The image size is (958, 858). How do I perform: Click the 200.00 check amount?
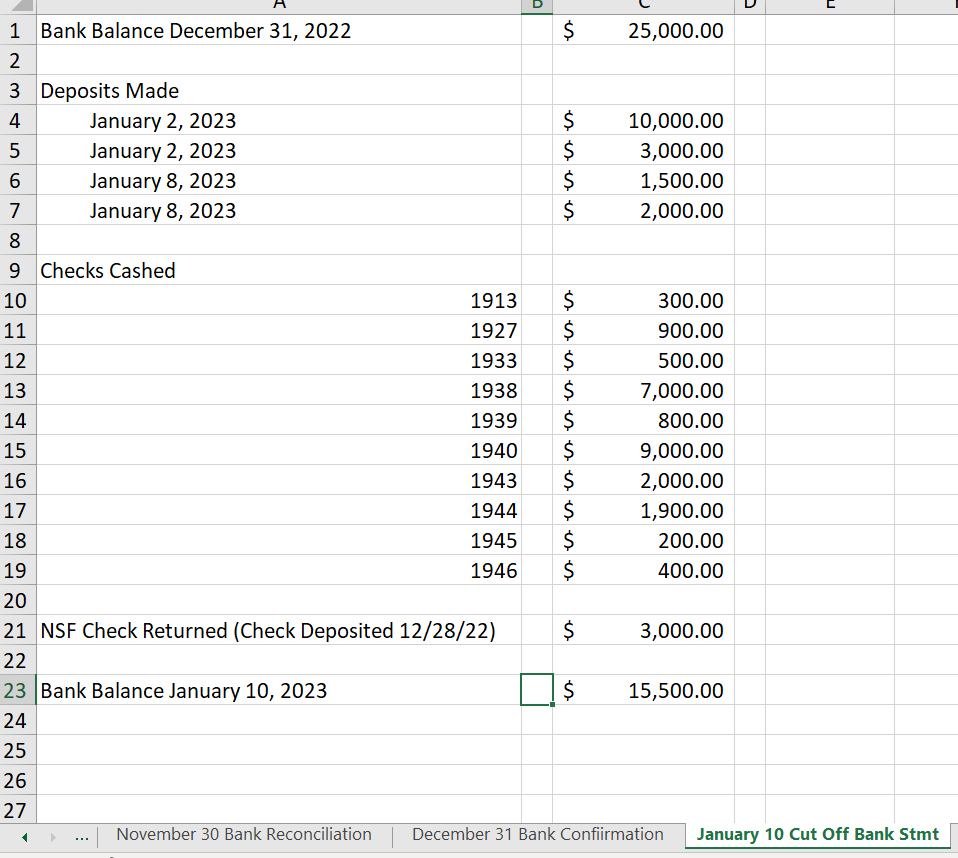643,540
